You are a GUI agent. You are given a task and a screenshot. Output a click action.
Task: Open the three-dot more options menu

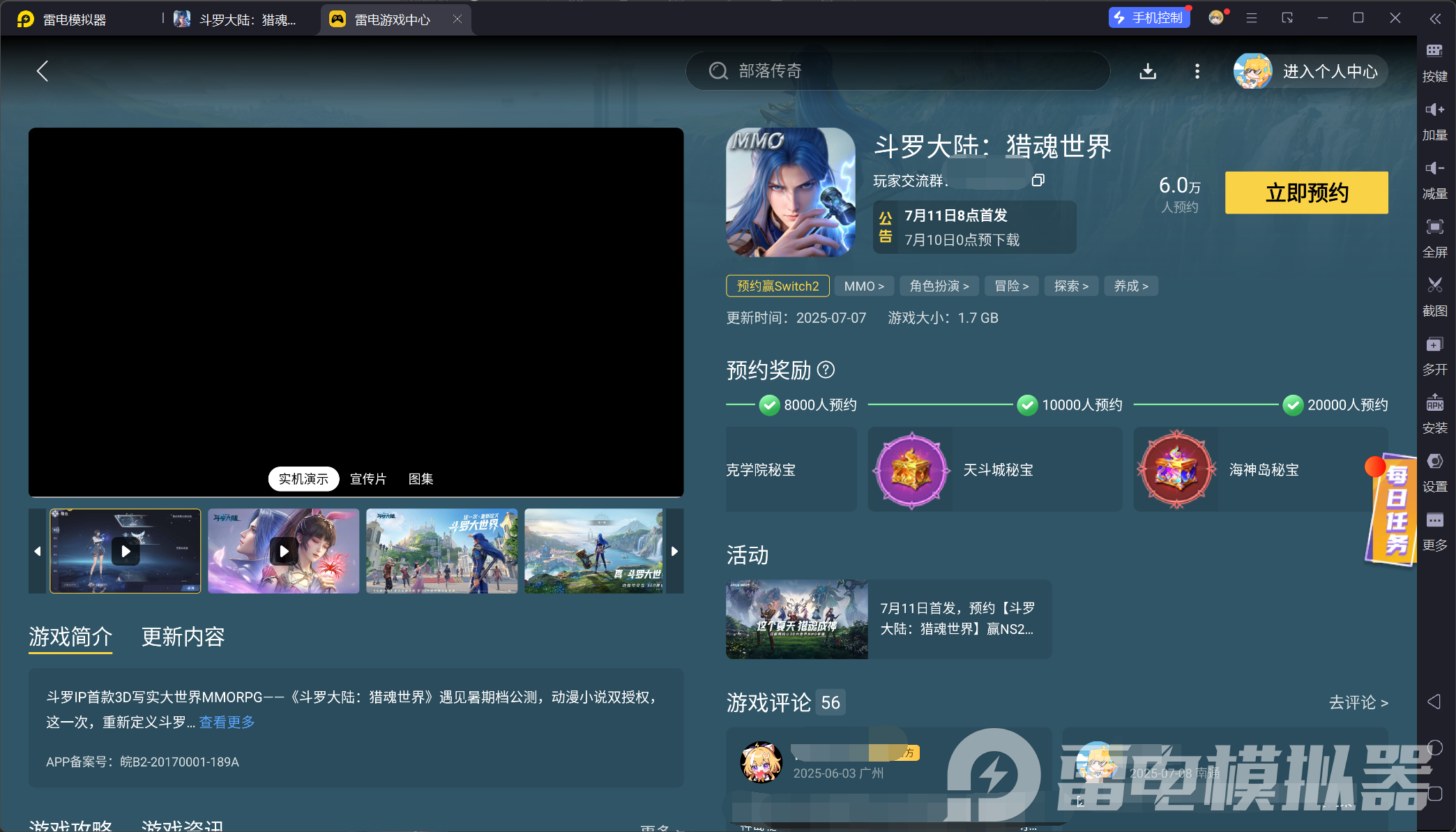[x=1197, y=71]
